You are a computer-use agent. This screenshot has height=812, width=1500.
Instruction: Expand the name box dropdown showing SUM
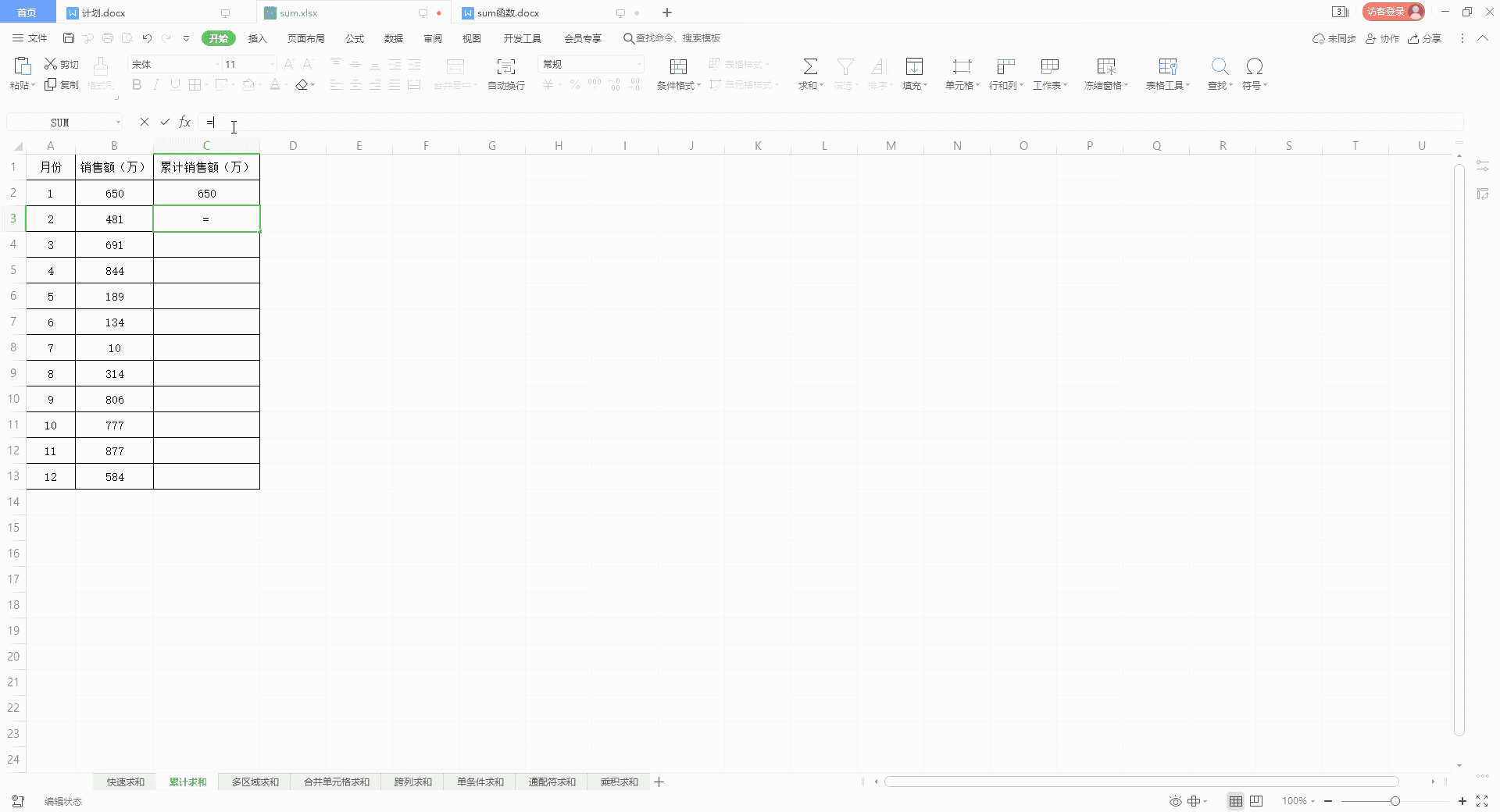118,123
